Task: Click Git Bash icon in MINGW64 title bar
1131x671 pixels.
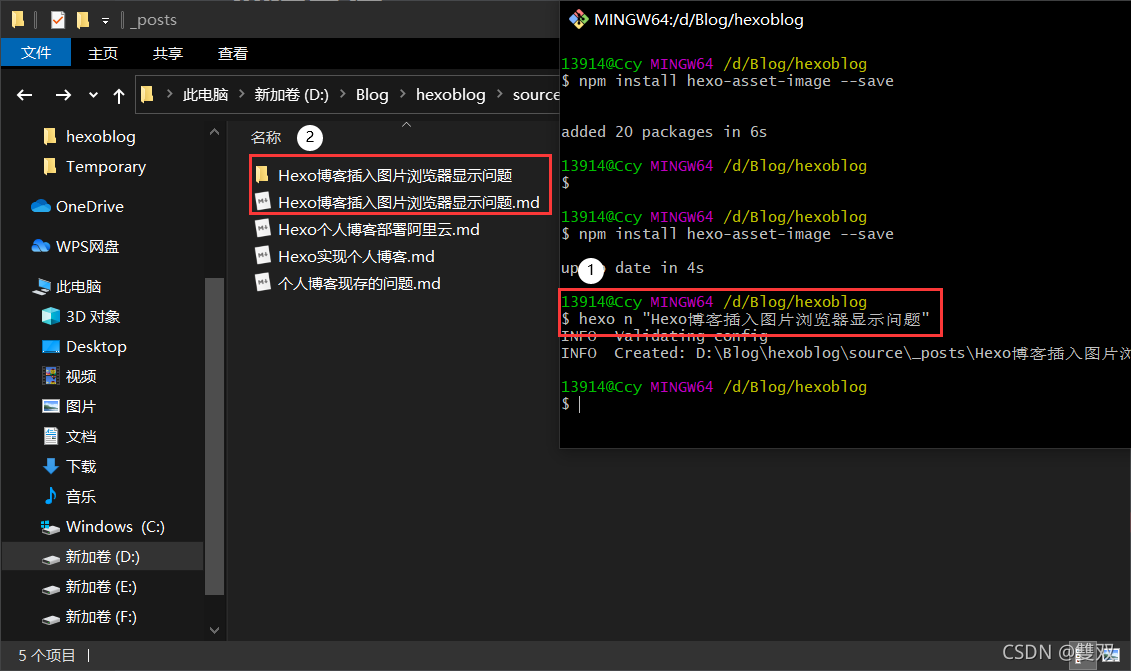Action: [578, 19]
